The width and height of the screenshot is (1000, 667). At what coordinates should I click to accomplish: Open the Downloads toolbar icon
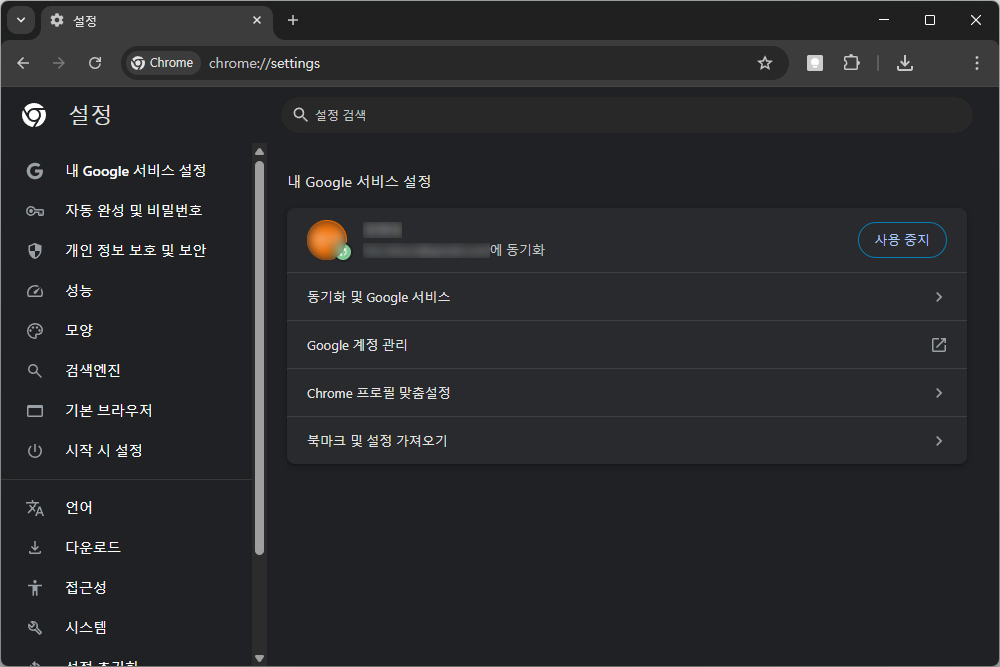coord(905,63)
